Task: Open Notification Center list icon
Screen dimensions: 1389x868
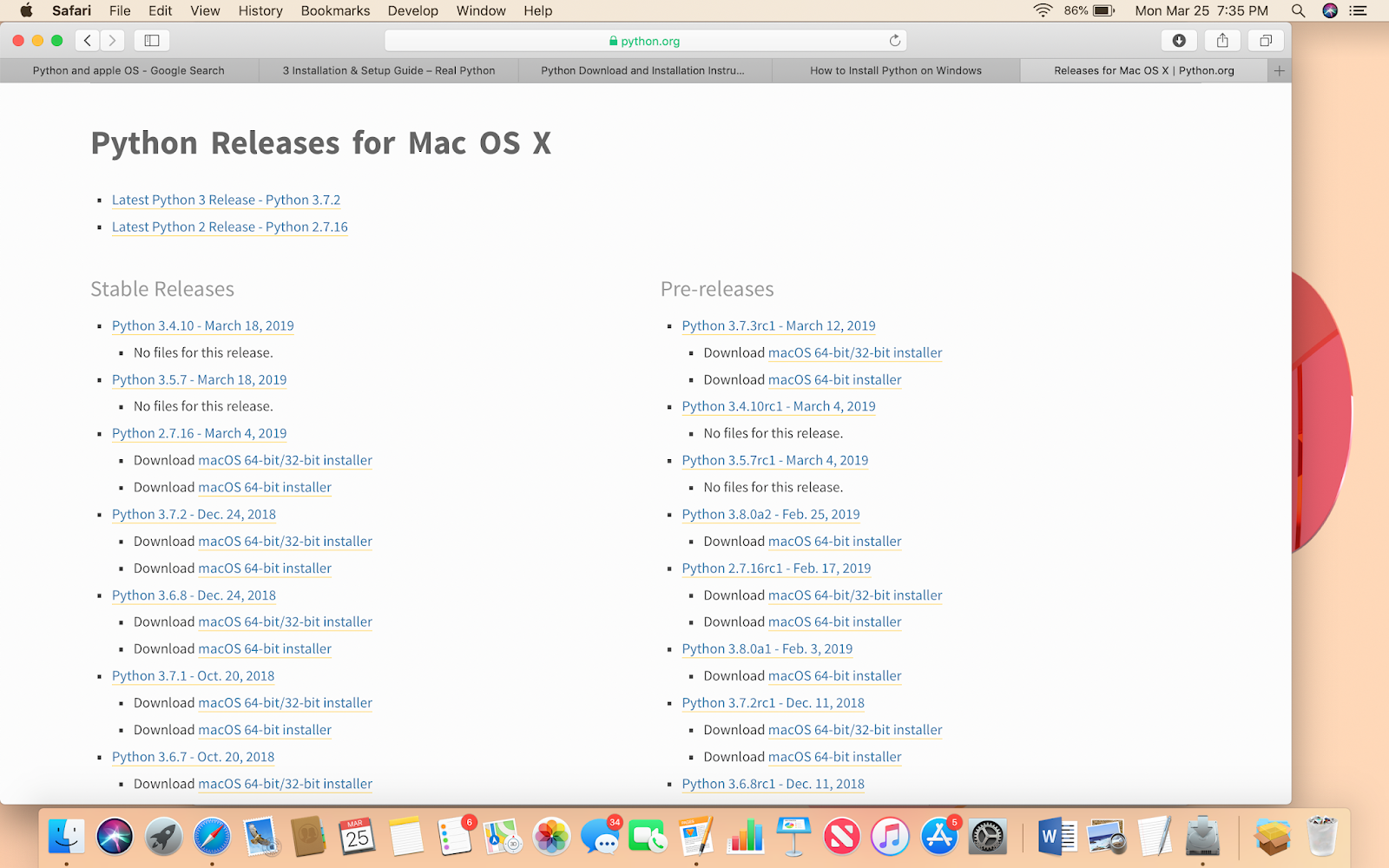Action: pos(1359,10)
